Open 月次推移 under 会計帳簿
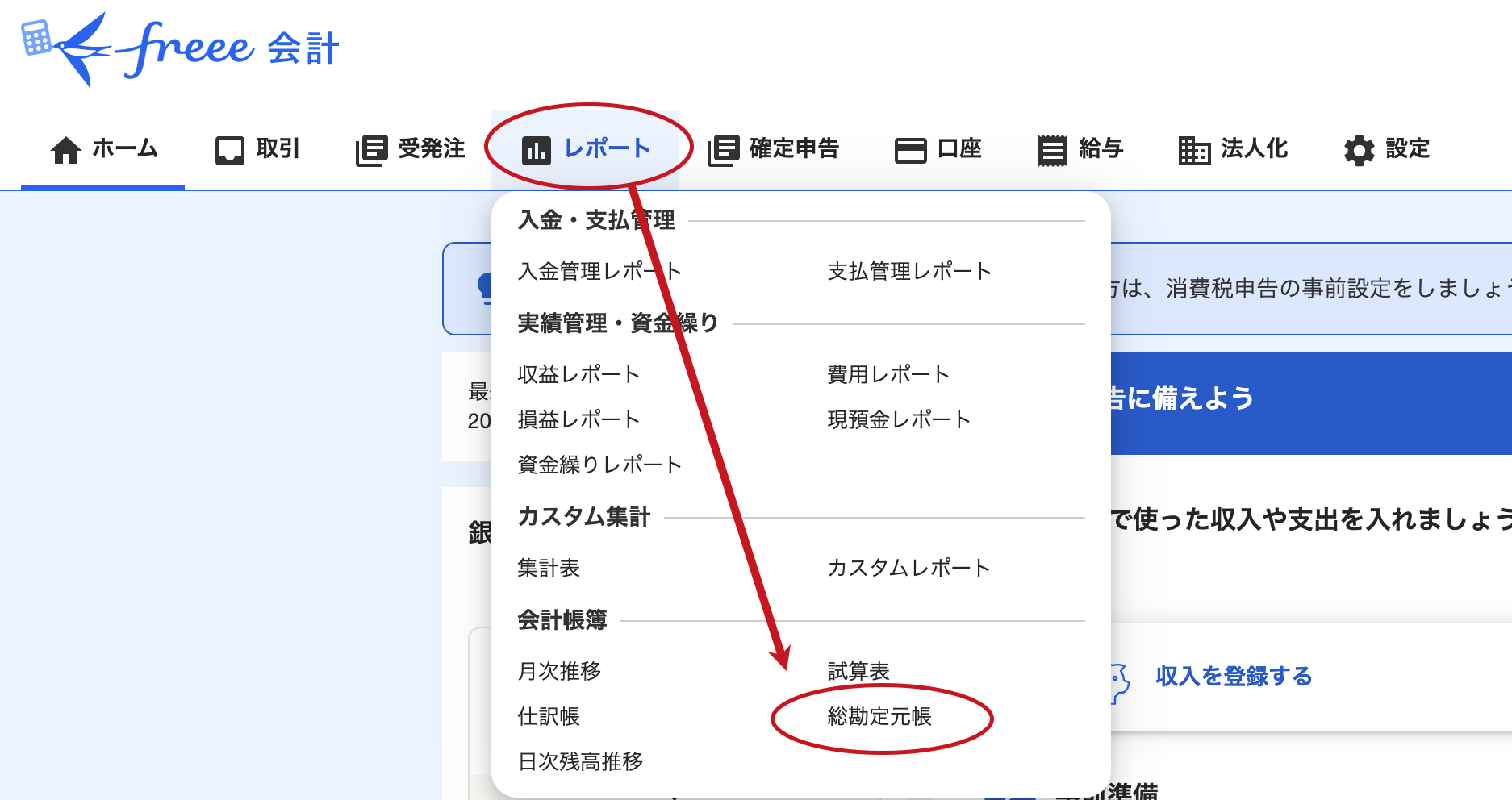 [x=559, y=672]
